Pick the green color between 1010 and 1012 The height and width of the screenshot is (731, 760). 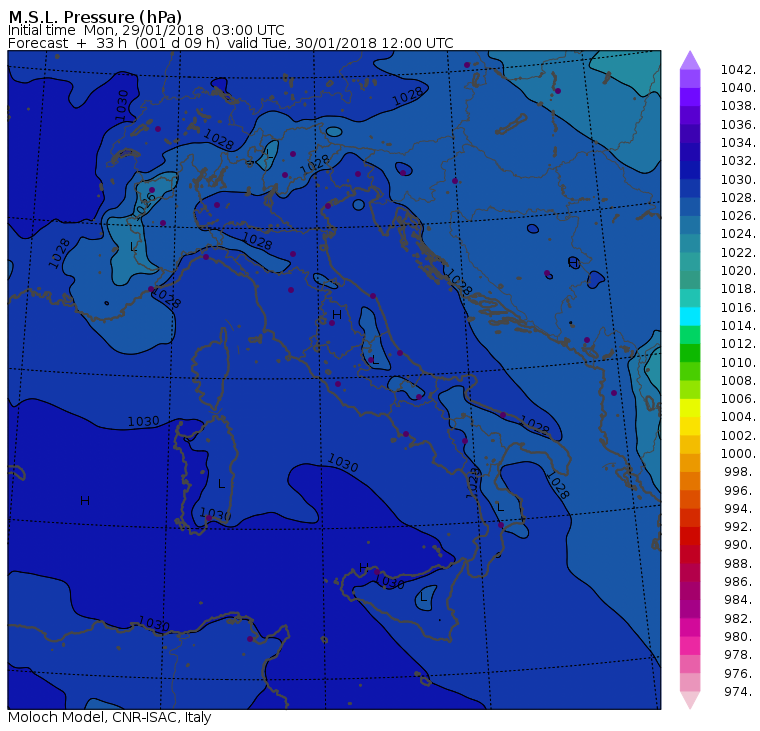[690, 353]
